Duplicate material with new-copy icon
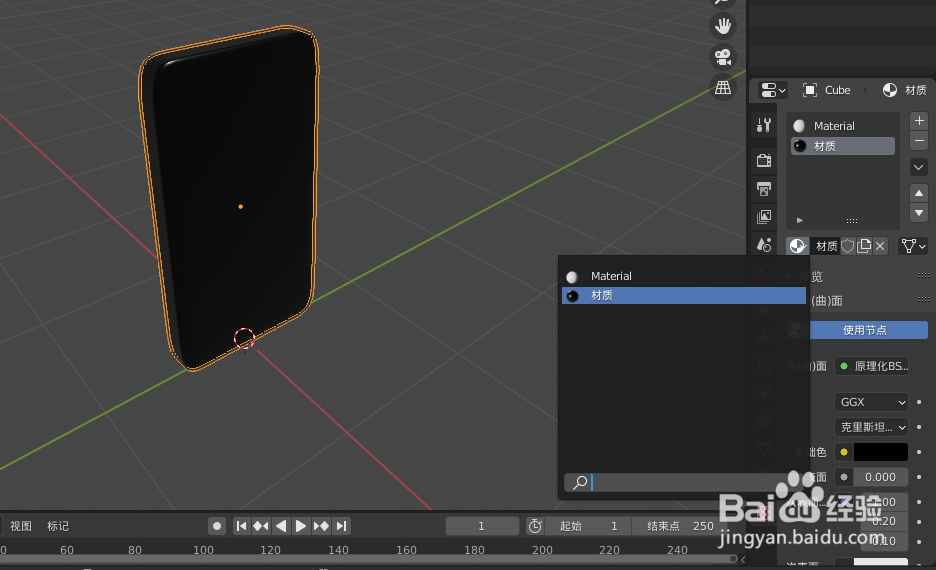The height and width of the screenshot is (570, 936). [864, 246]
